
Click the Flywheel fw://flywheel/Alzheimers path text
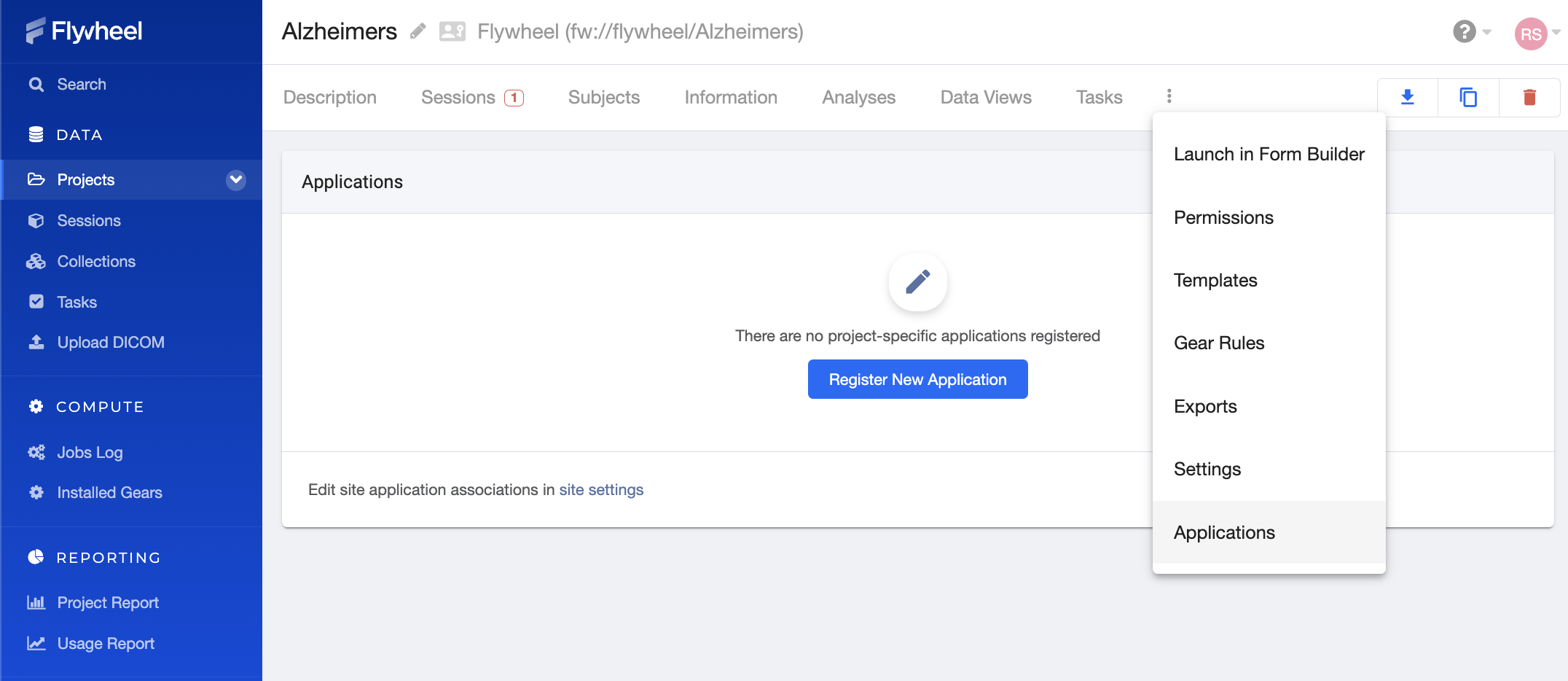640,31
